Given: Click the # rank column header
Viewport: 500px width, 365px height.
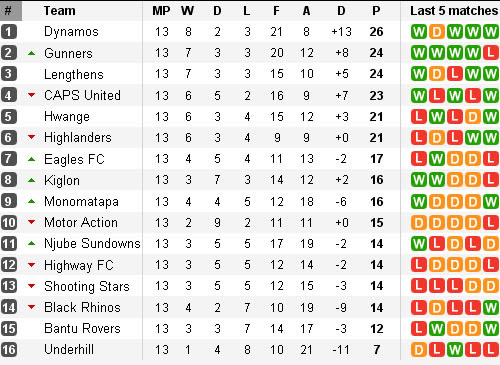Looking at the screenshot, I should tap(8, 11).
